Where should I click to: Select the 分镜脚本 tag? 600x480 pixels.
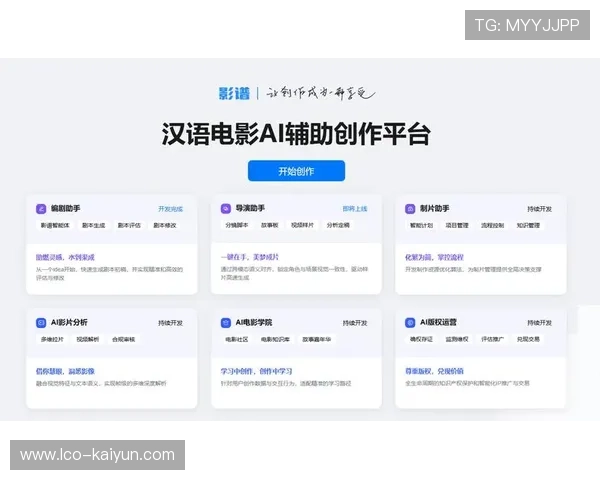click(237, 225)
